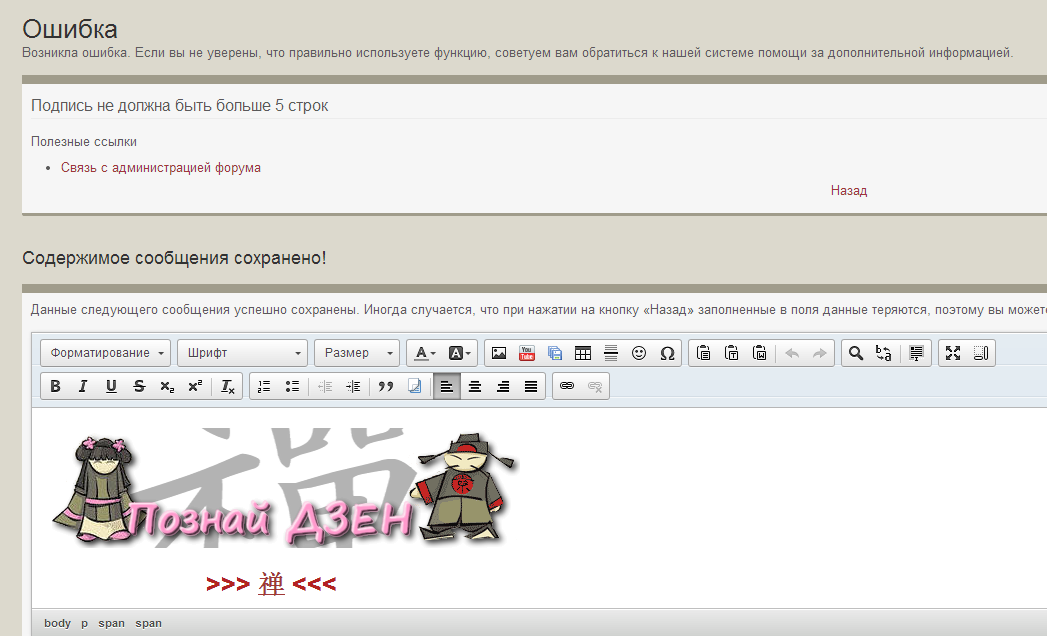Viewport: 1047px width, 636px height.
Task: Click the Познай ДЗЕН banner image
Action: 285,488
